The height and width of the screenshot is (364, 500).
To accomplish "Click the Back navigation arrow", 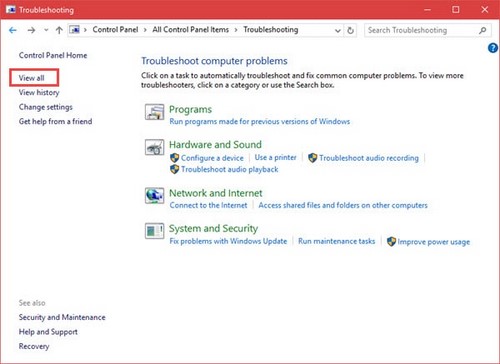I will coord(13,30).
